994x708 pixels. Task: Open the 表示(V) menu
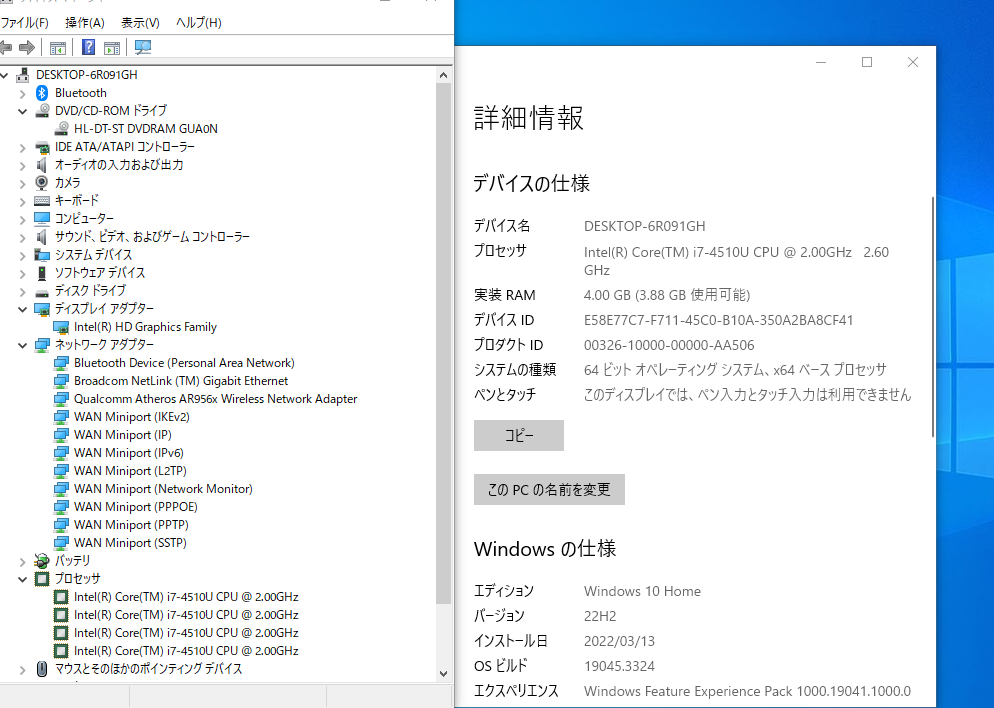pos(140,23)
